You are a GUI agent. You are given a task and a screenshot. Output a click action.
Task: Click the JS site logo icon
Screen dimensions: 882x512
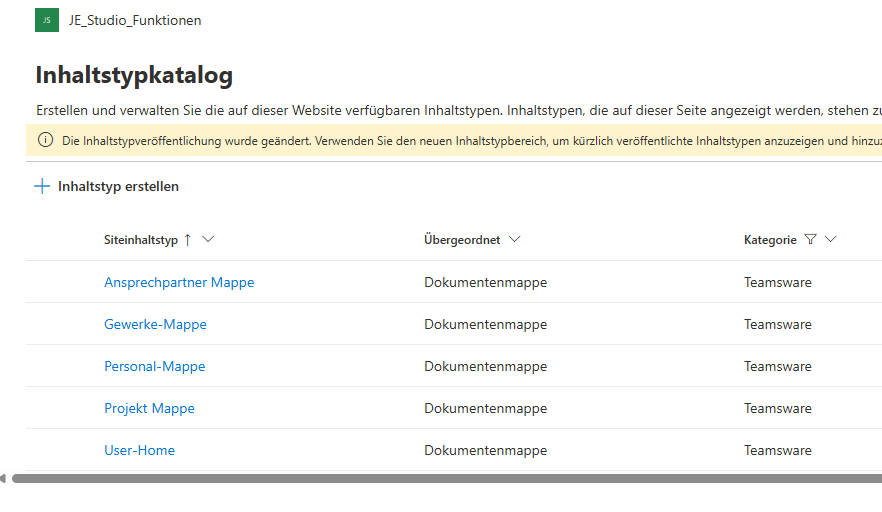click(x=46, y=20)
